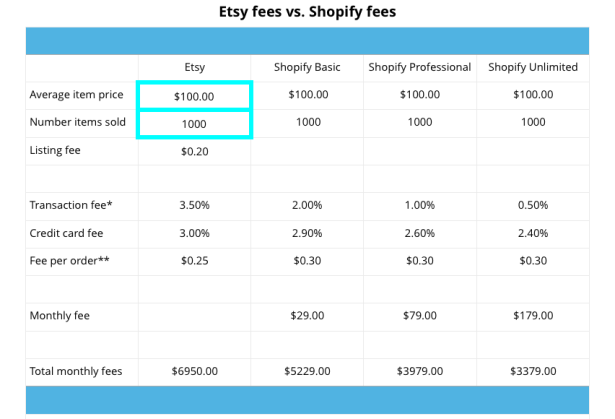Click Shopify Basic average item price $100.00
615x419 pixels.
coord(308,95)
